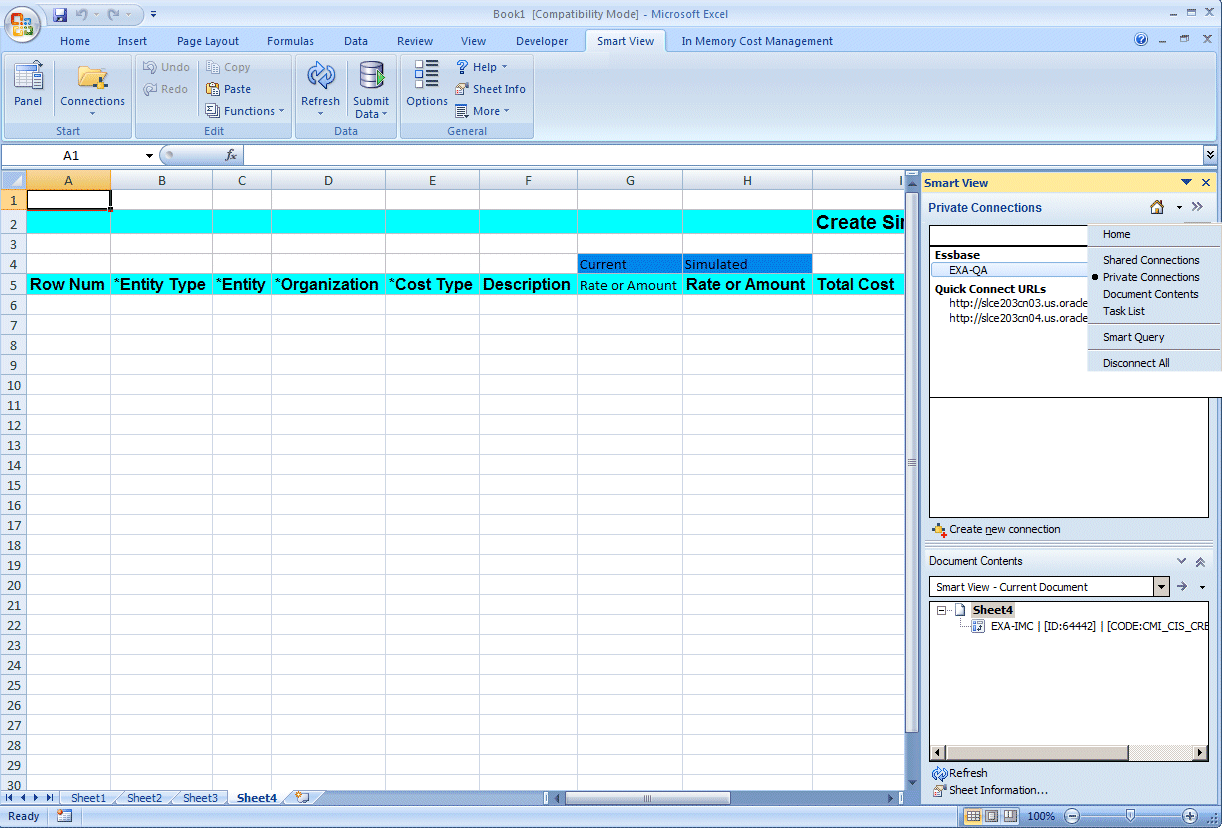Viewport: 1222px width, 828px height.
Task: Click the Paste data points icon
Action: (x=228, y=89)
